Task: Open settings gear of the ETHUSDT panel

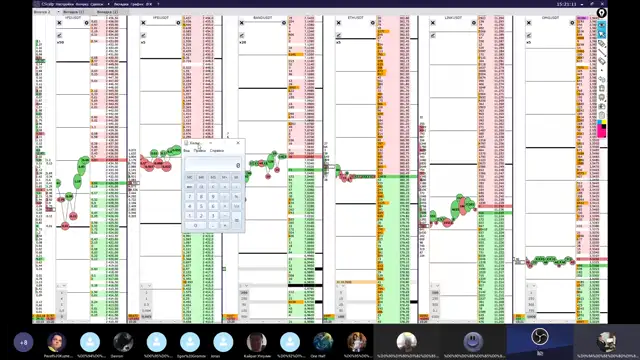Action: coord(372,23)
